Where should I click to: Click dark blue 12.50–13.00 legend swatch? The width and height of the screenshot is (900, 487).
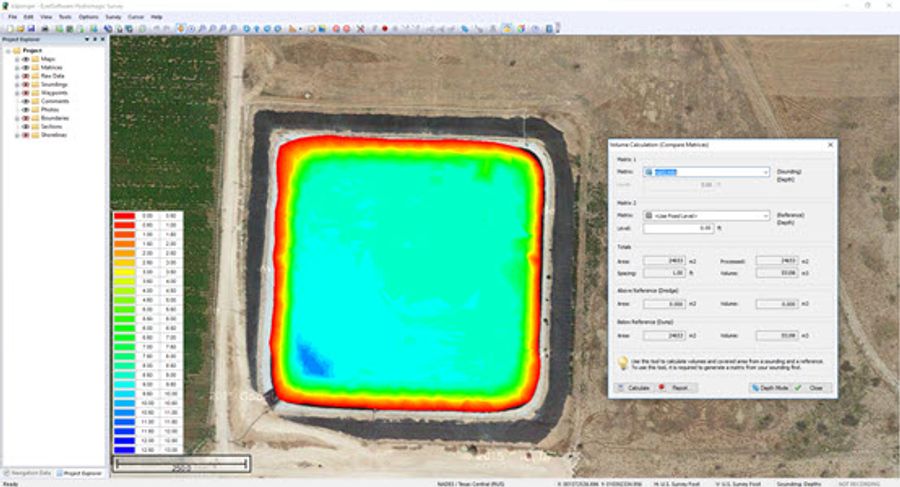124,450
